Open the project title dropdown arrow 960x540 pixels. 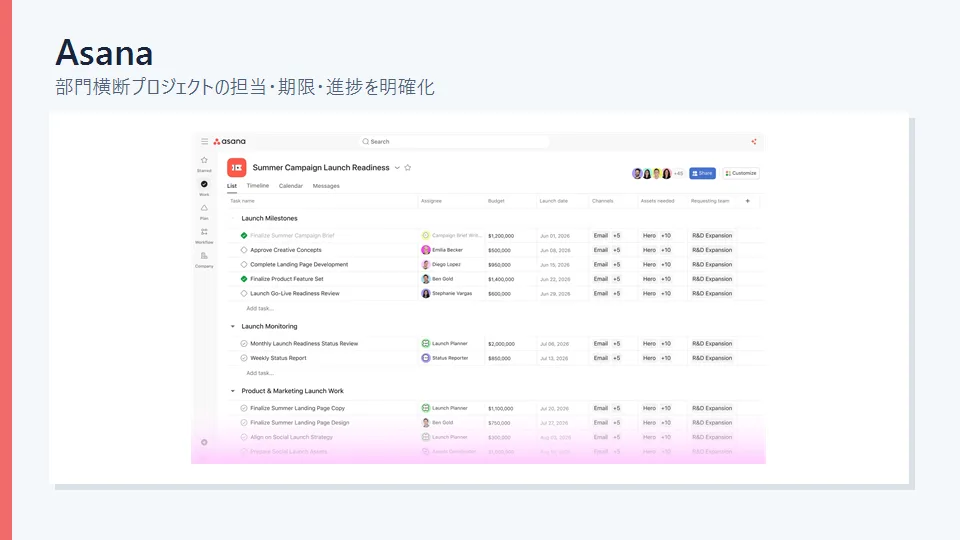point(397,168)
